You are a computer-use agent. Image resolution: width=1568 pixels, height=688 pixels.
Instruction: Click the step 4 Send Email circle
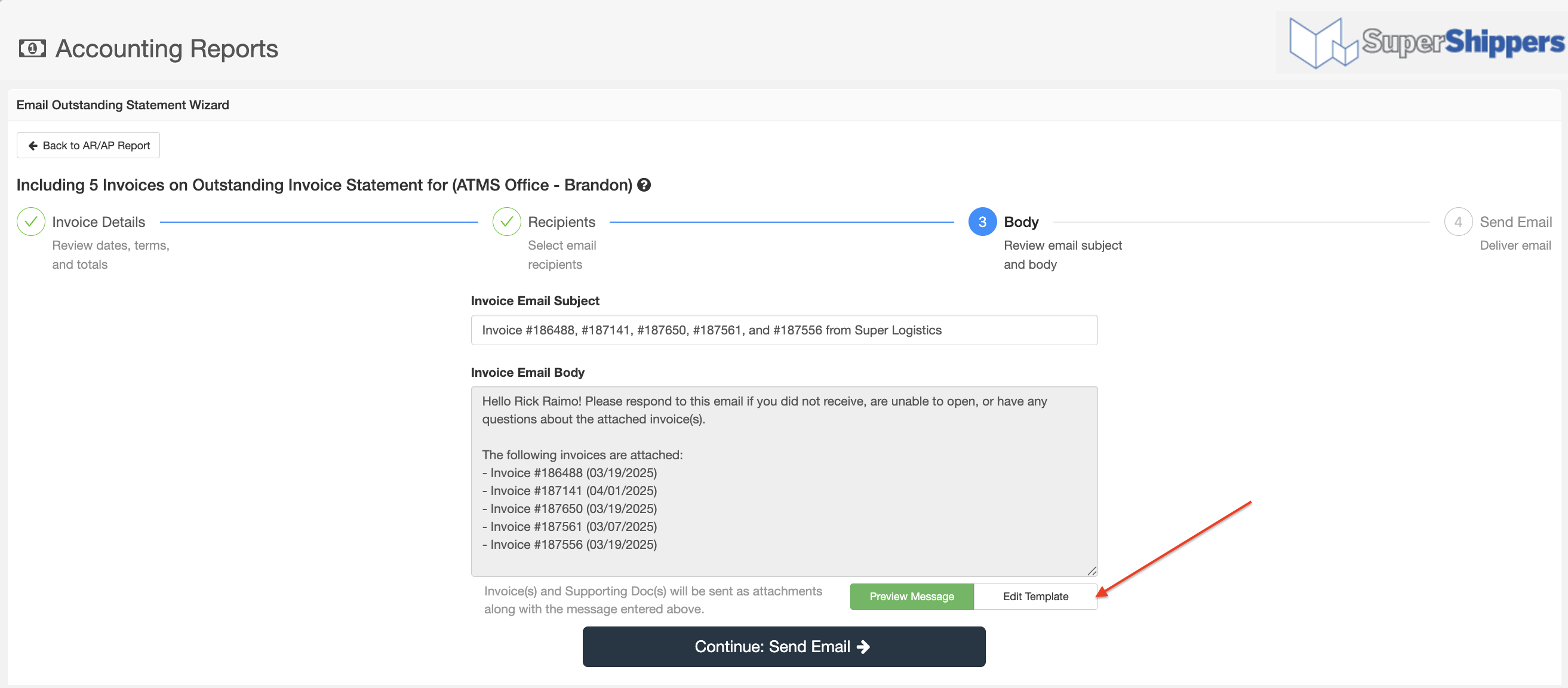pos(1458,222)
